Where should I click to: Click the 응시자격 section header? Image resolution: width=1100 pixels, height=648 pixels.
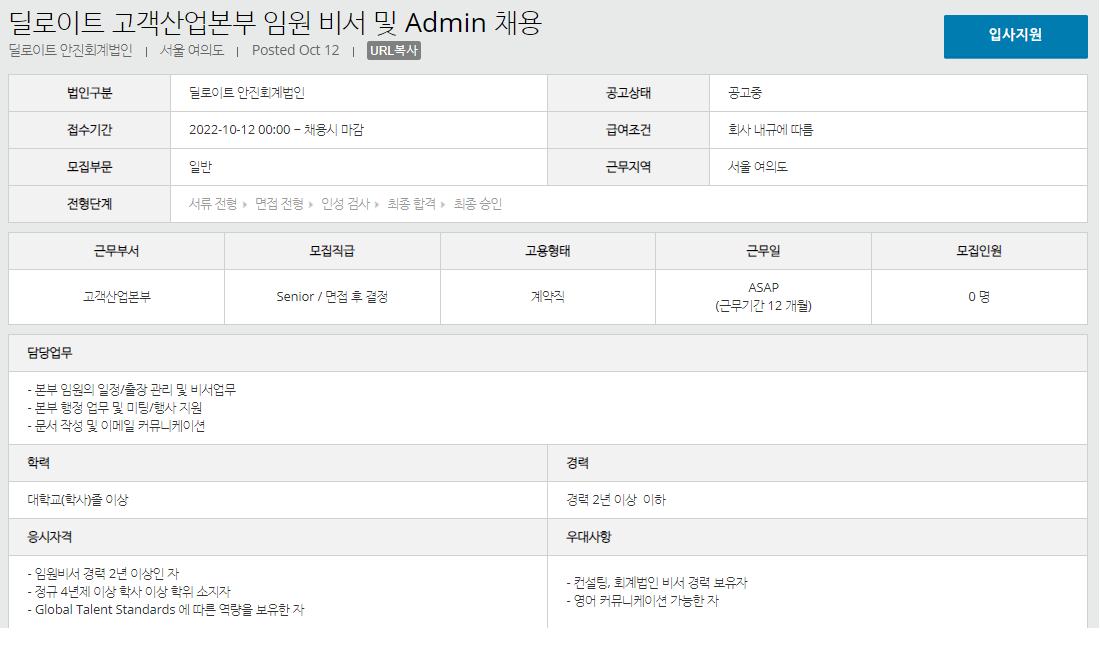tap(50, 537)
